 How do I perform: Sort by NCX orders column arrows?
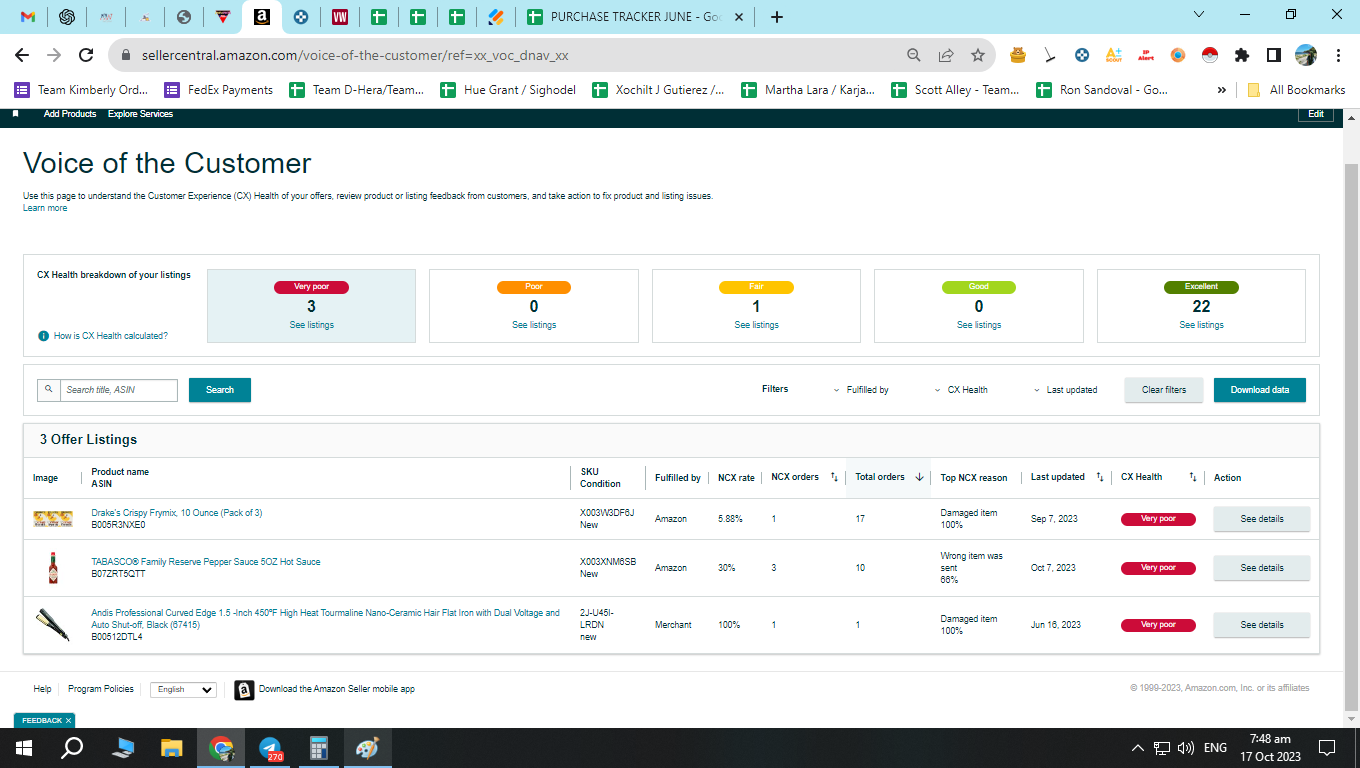click(834, 477)
